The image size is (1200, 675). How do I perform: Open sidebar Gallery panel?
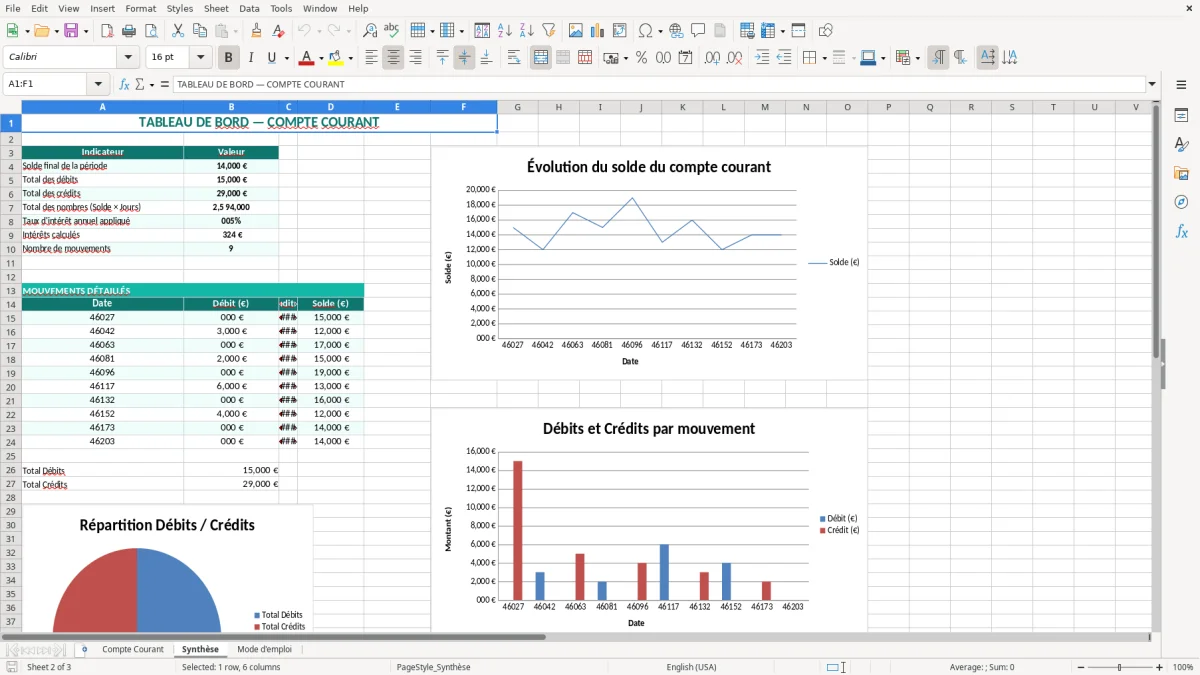tap(1181, 173)
